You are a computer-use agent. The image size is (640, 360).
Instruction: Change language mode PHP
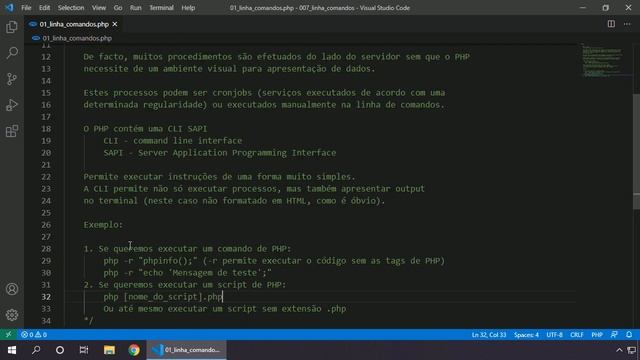click(597, 335)
